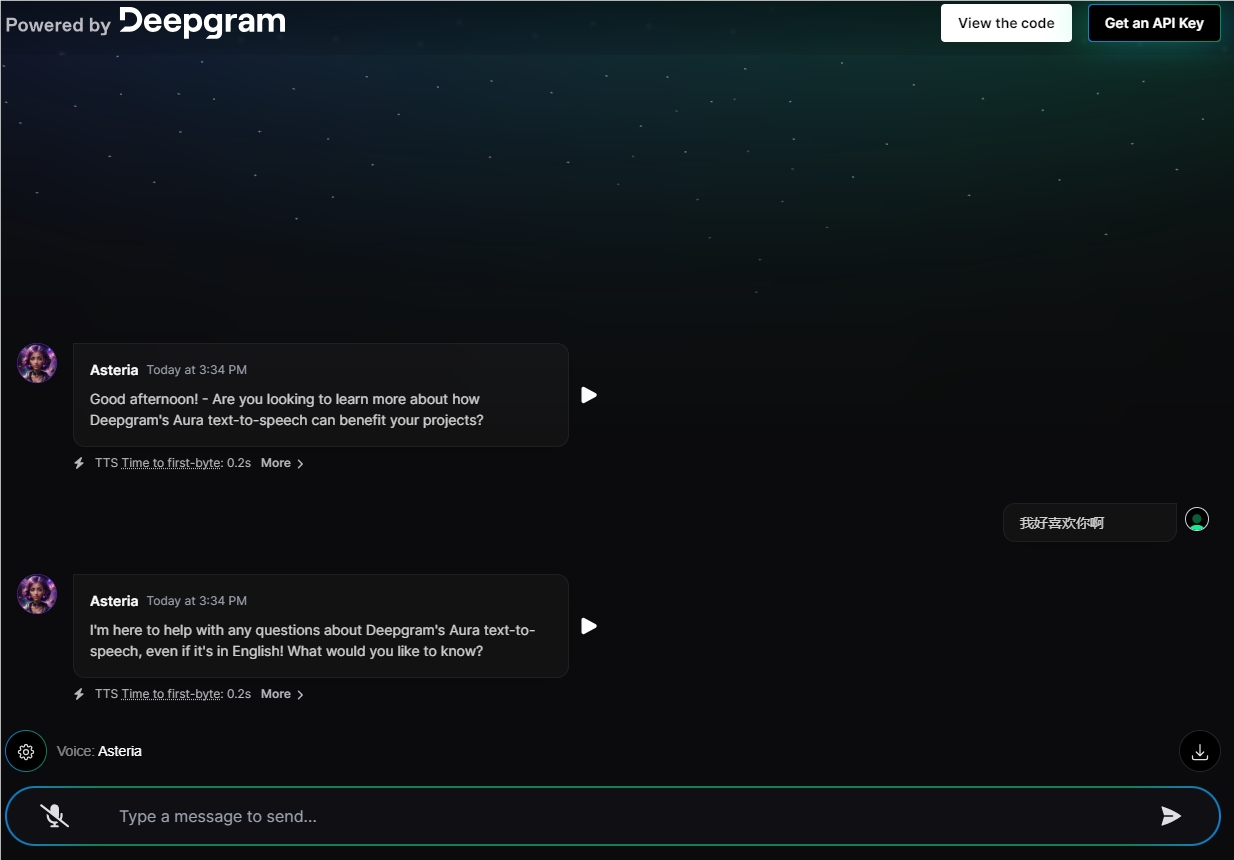The height and width of the screenshot is (860, 1234).
Task: Click Time to first-byte under Good afternoon message
Action: point(172,463)
